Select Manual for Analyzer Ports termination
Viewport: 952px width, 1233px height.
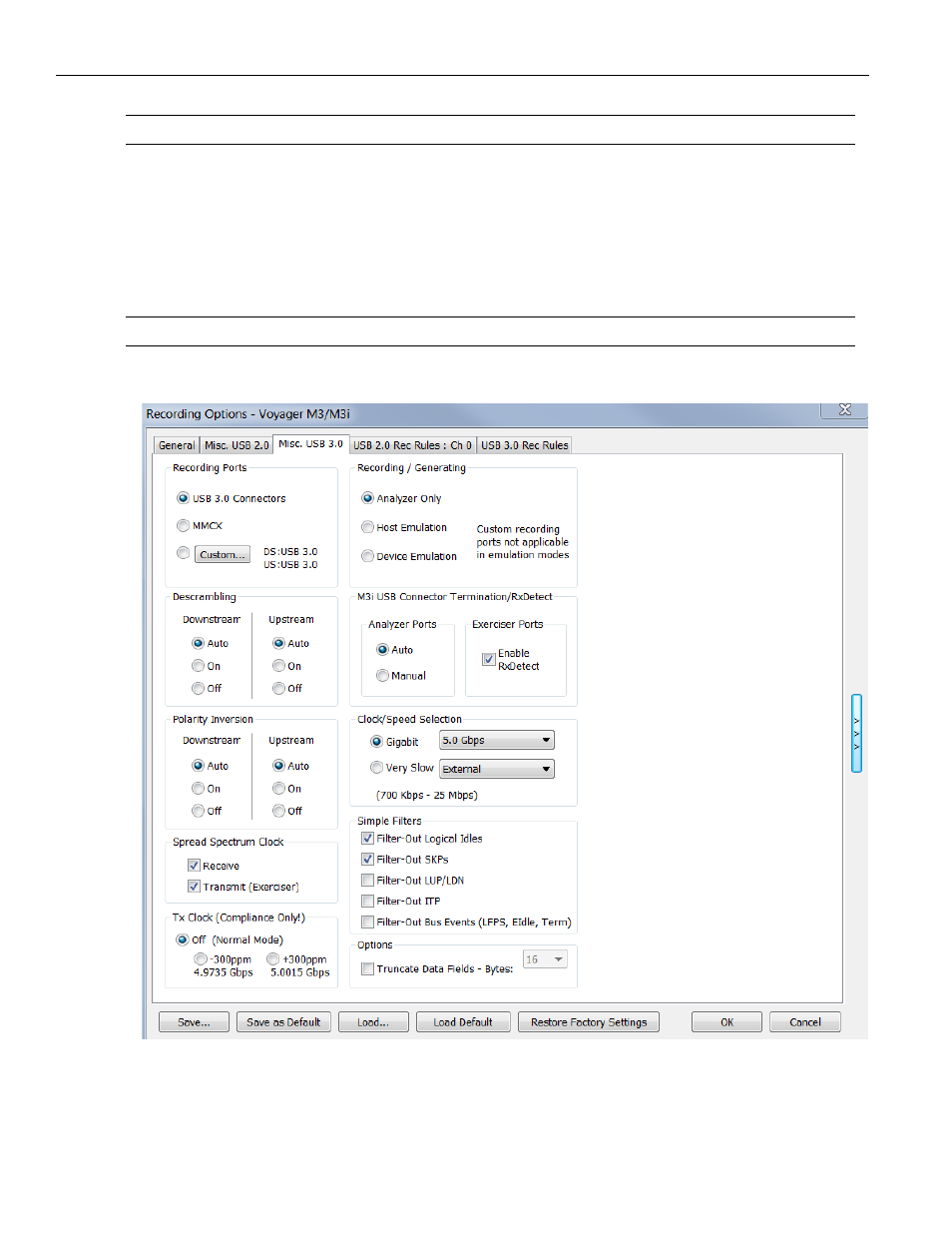(382, 676)
